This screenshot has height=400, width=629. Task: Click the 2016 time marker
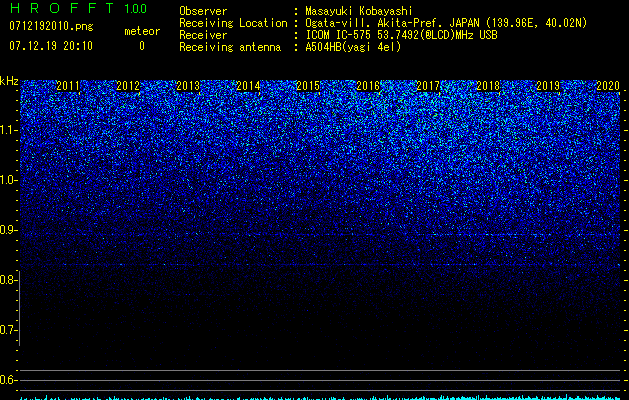(368, 85)
